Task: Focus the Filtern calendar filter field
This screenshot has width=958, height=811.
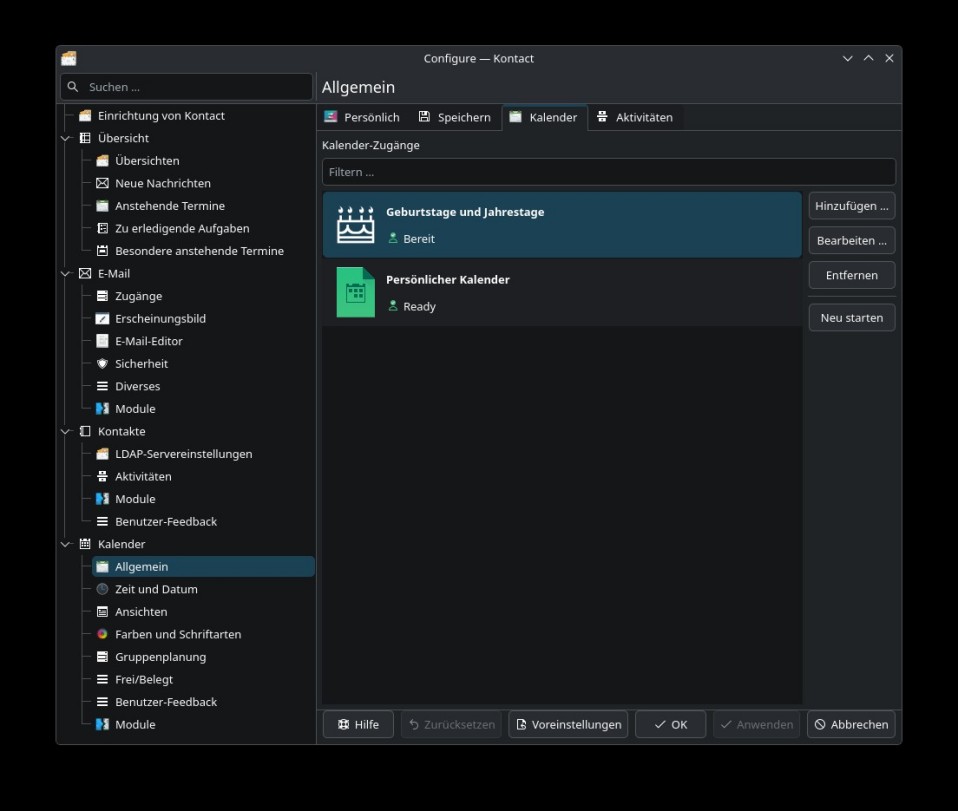Action: click(609, 172)
